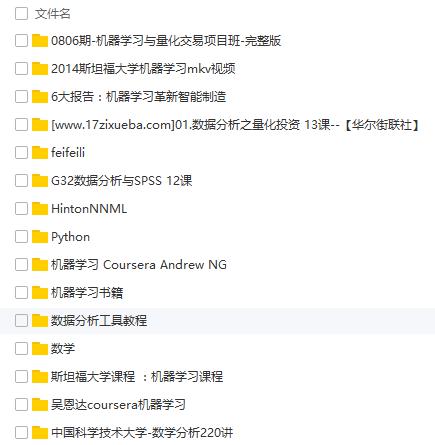Tick checkbox for HintonNNML folder
Viewport: 435px width, 445px height.
[x=21, y=209]
